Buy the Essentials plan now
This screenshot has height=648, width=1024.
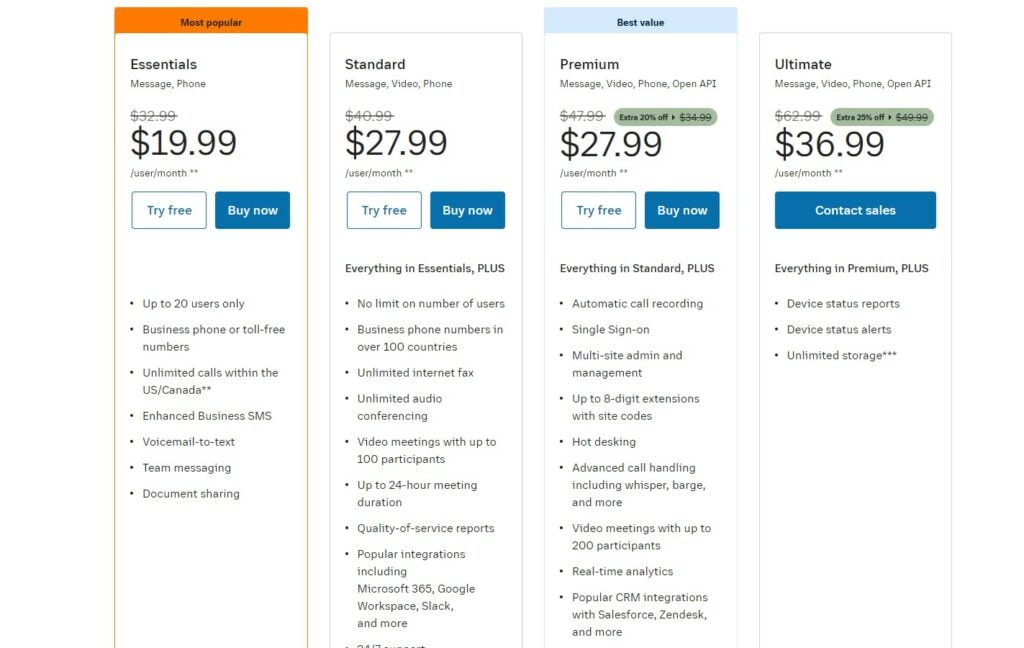click(253, 210)
